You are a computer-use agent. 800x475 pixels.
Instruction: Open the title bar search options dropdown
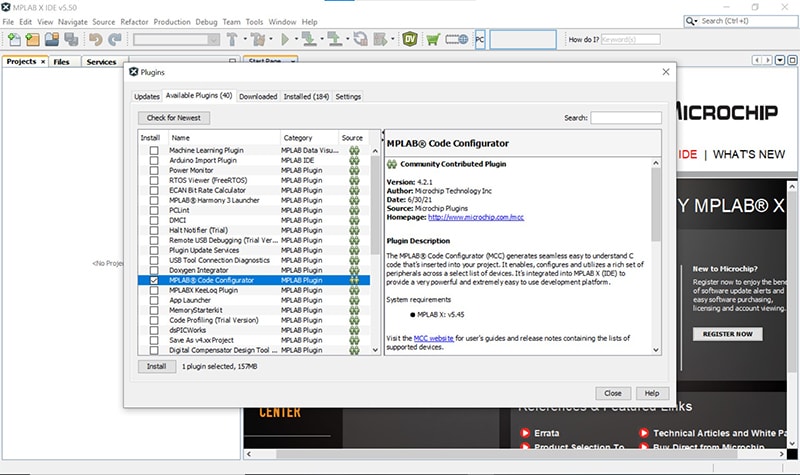(696, 21)
